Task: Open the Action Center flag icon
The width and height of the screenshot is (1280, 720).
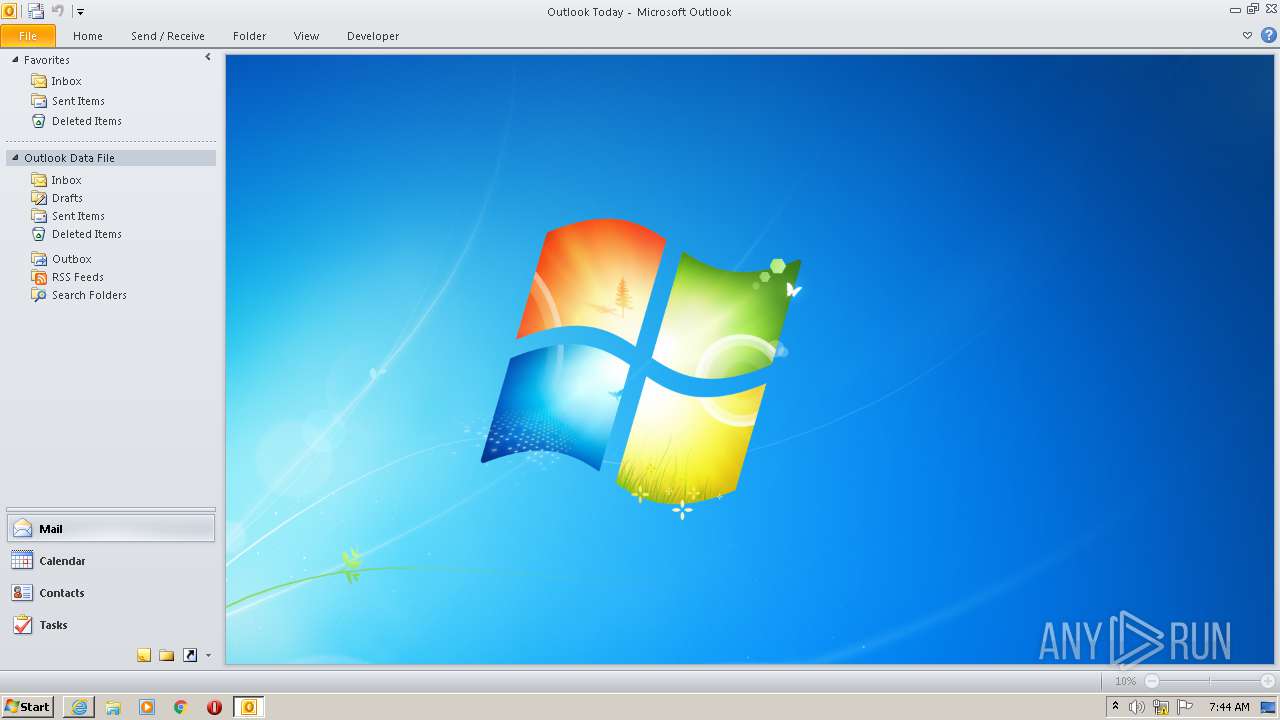Action: [x=1185, y=707]
